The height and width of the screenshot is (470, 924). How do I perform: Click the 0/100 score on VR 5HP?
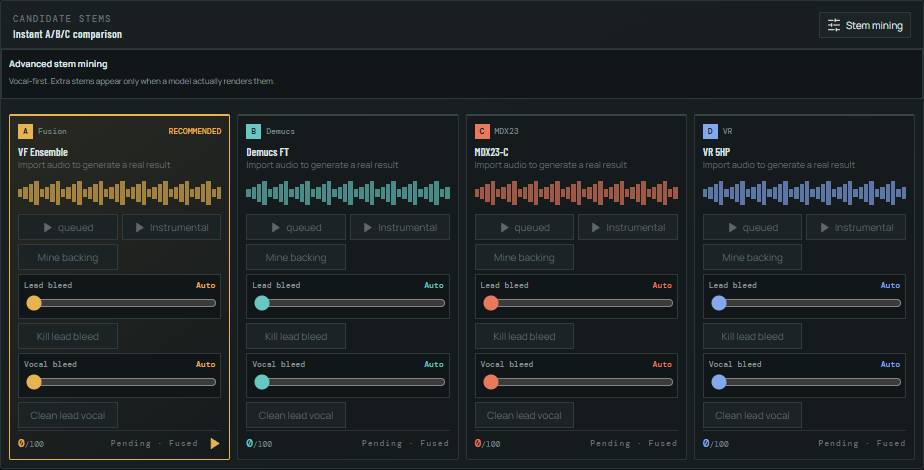(x=715, y=443)
